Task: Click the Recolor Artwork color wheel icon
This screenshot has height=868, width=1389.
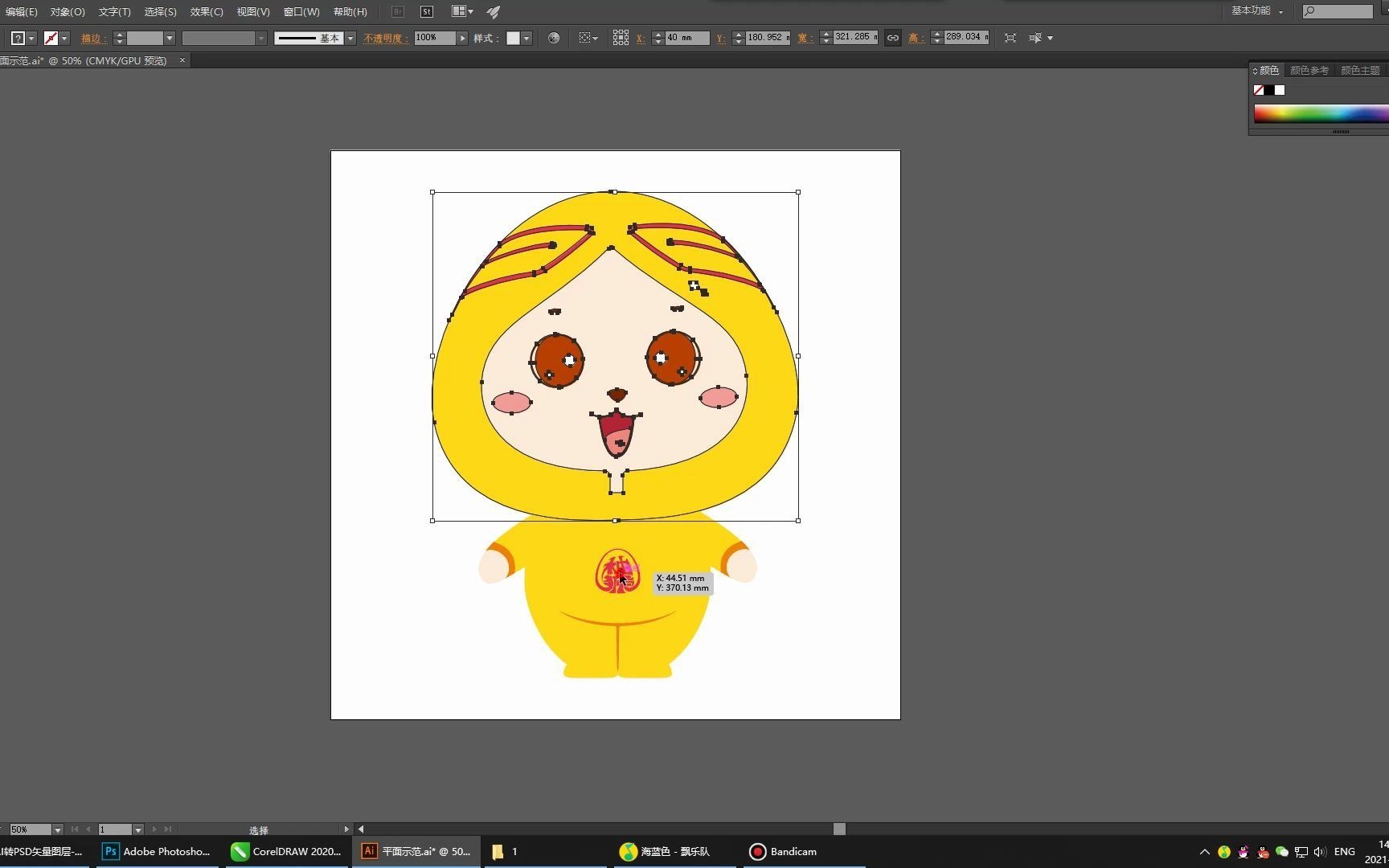Action: [x=553, y=38]
